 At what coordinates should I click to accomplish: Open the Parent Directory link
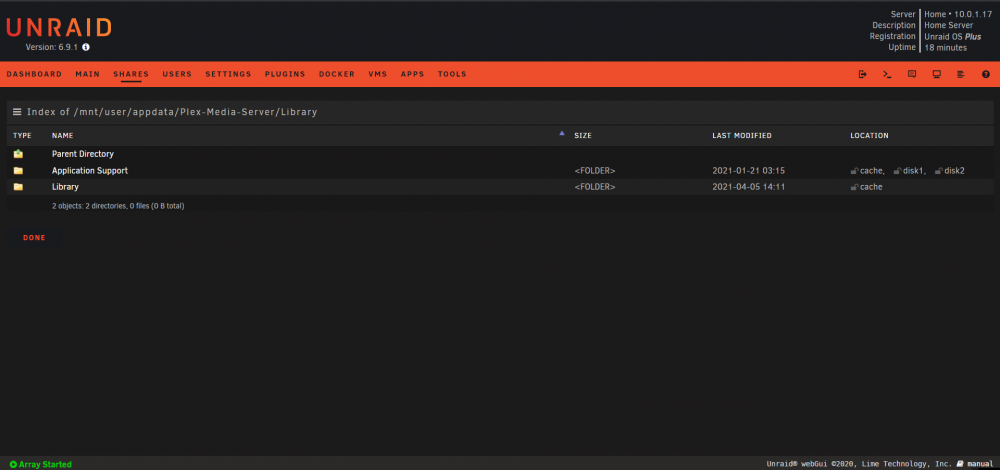[x=83, y=154]
